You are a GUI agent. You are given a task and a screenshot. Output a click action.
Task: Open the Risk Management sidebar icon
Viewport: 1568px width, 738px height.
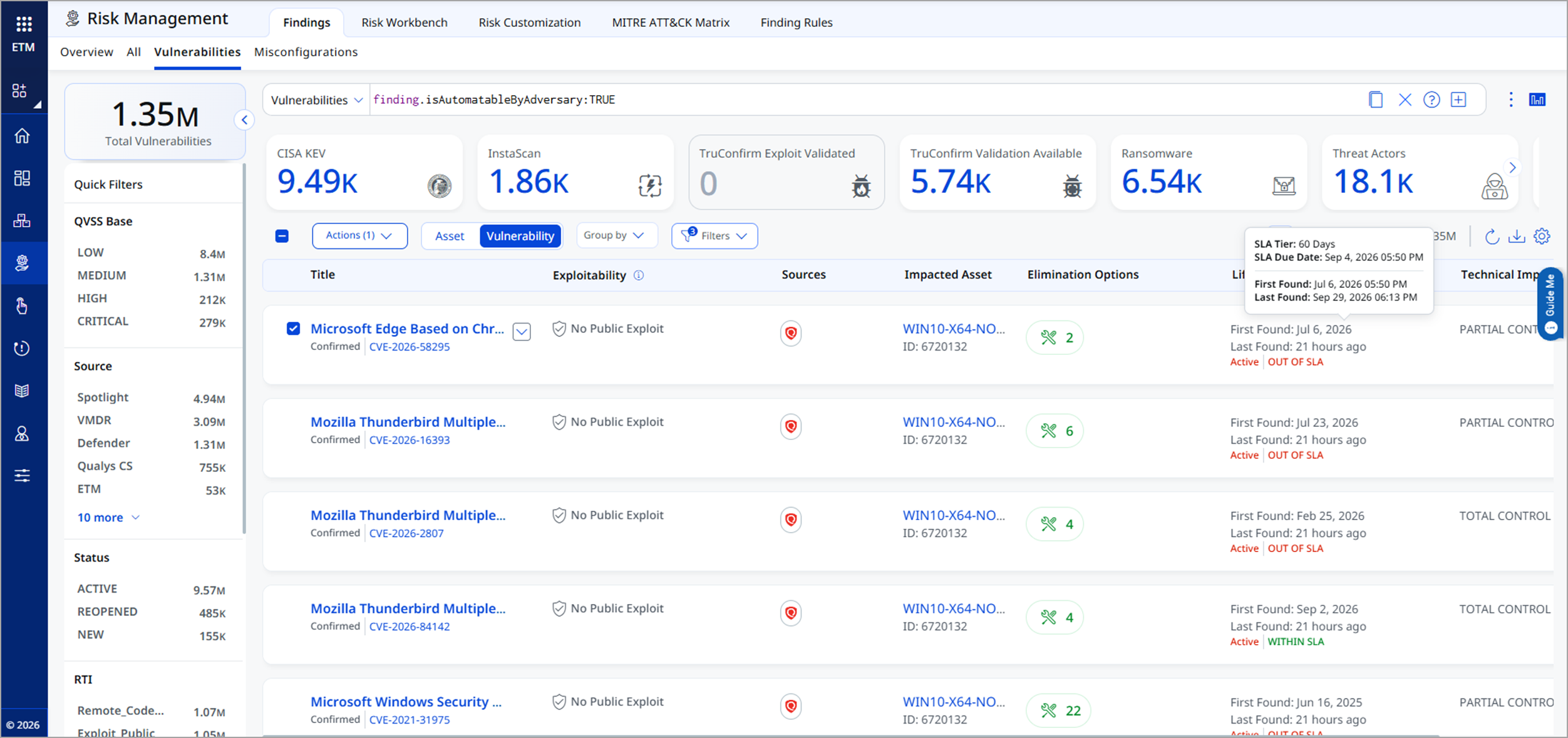point(23,263)
